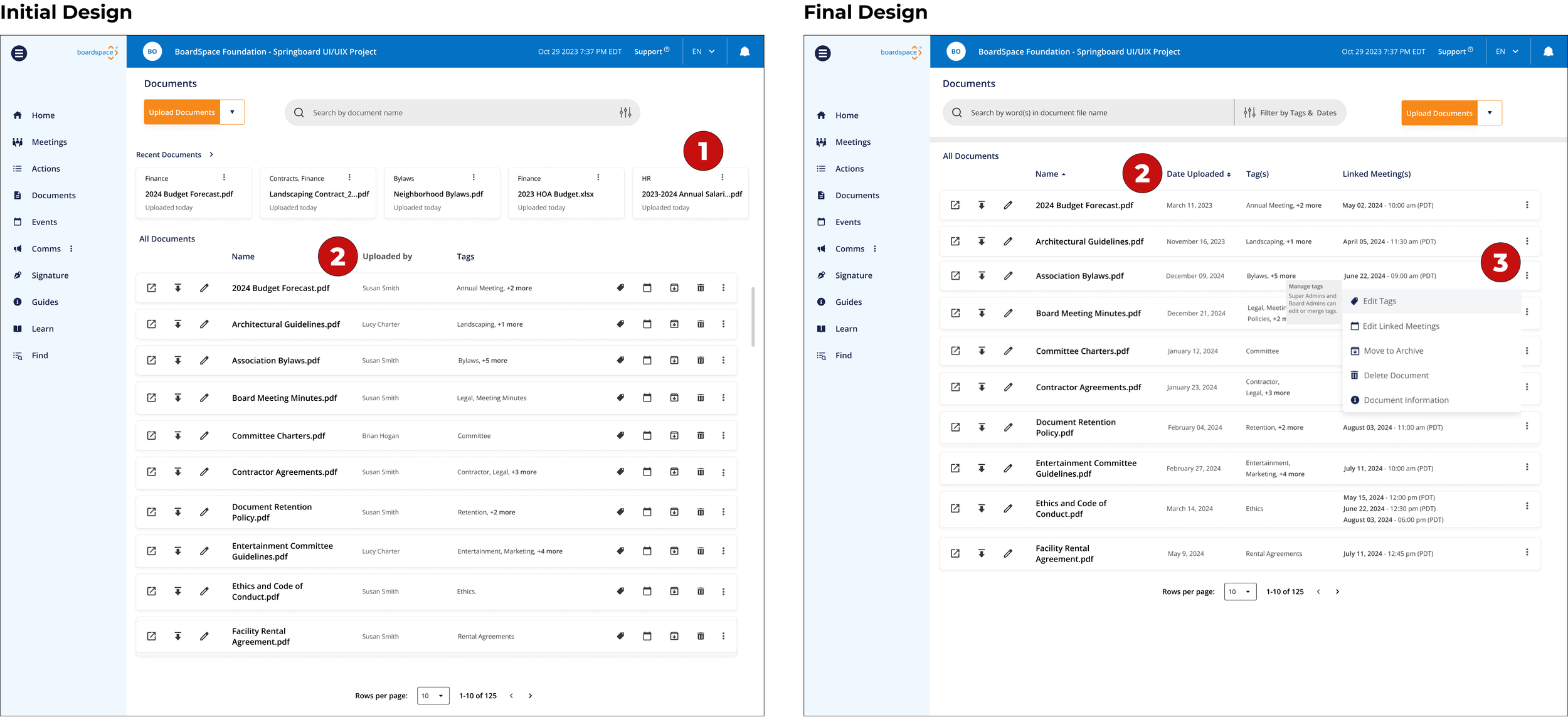The image size is (1568, 717).
Task: Choose Move to Archive in the context menu
Action: pos(1393,351)
